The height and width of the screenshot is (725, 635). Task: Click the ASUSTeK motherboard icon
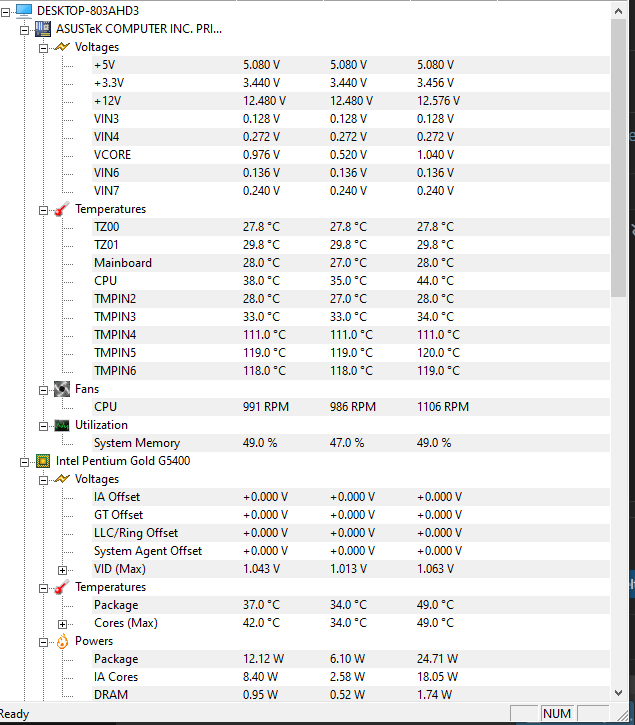pyautogui.click(x=43, y=29)
